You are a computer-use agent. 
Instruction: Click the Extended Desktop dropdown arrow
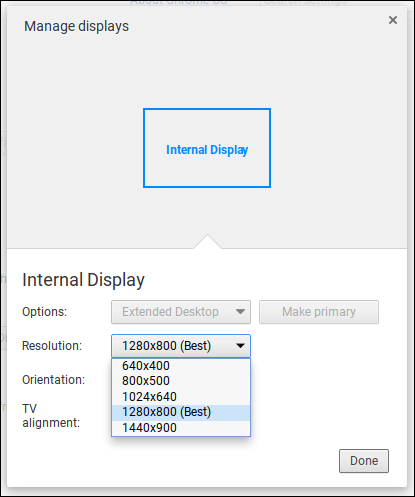point(240,312)
